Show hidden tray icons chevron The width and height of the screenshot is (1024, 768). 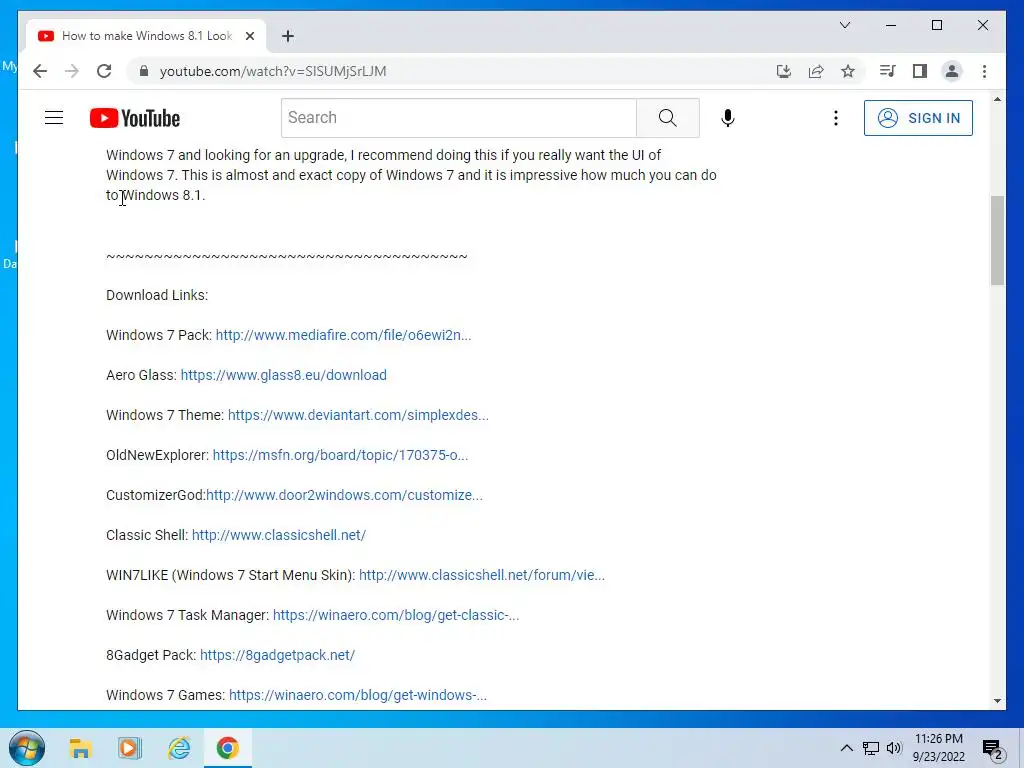[x=846, y=748]
